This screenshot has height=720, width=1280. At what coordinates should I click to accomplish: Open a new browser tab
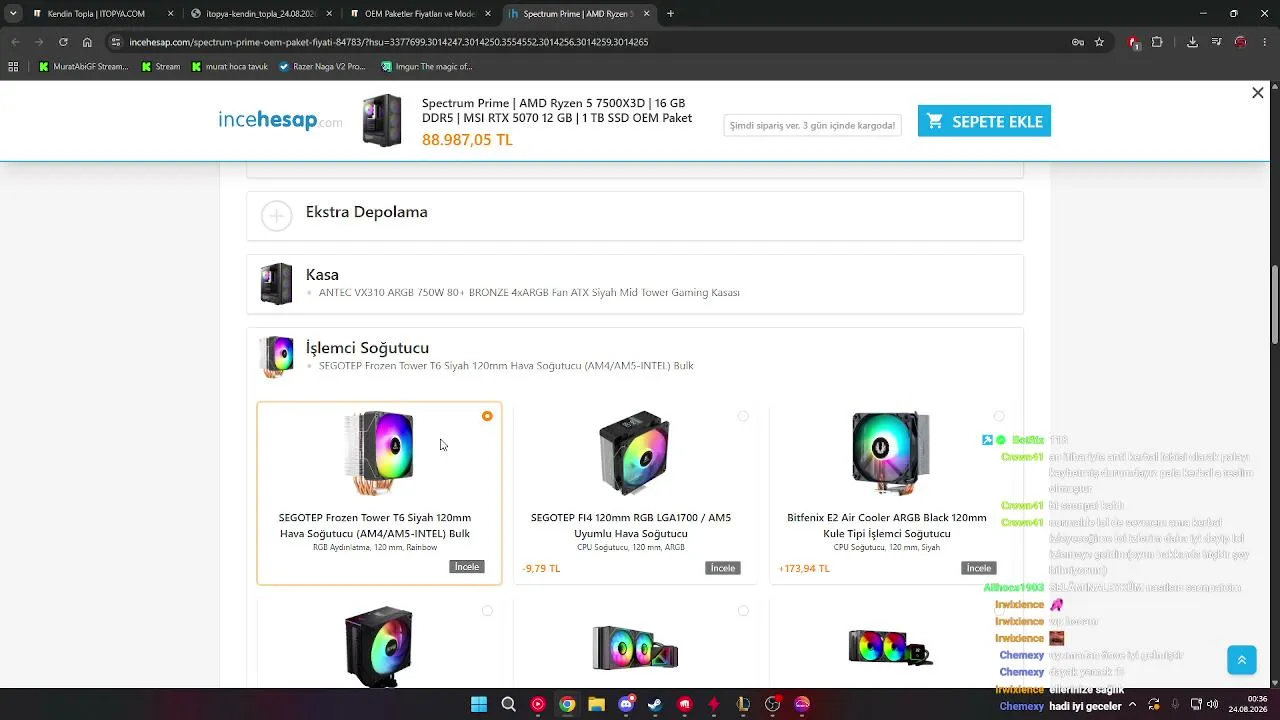[x=670, y=14]
